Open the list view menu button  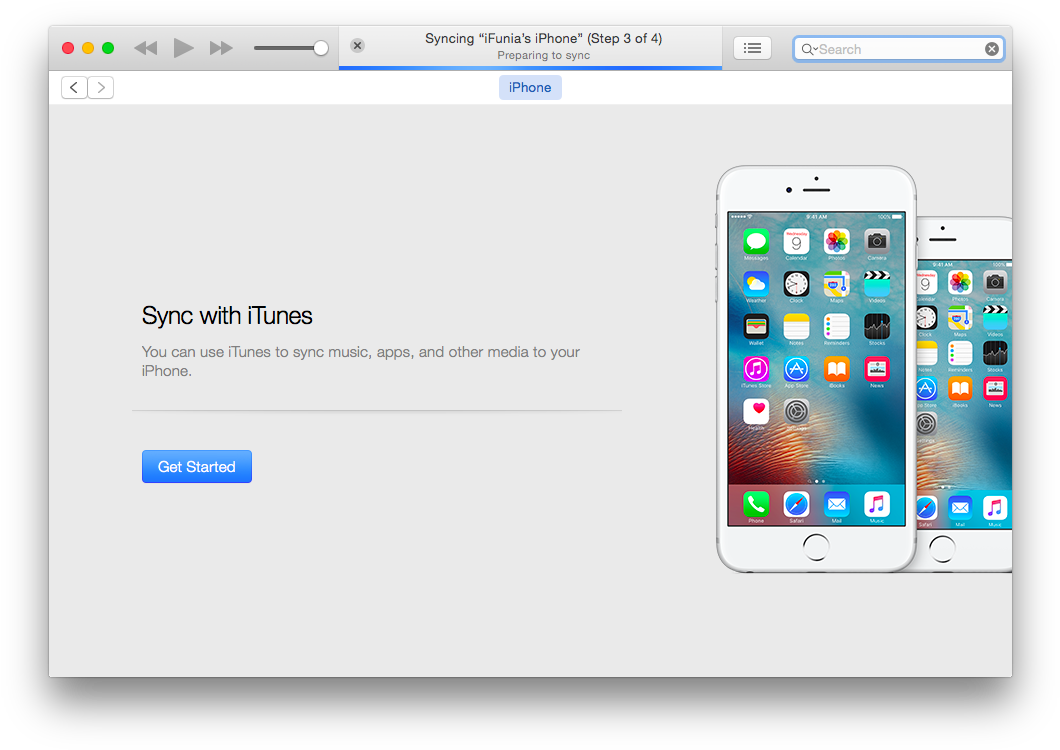point(752,48)
